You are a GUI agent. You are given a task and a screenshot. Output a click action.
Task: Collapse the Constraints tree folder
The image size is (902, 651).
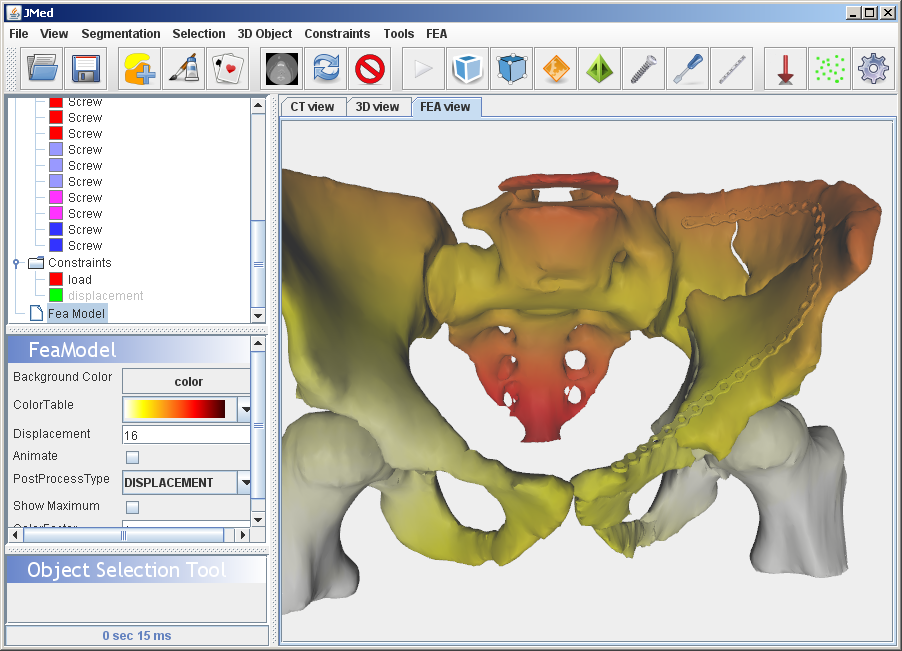point(16,263)
